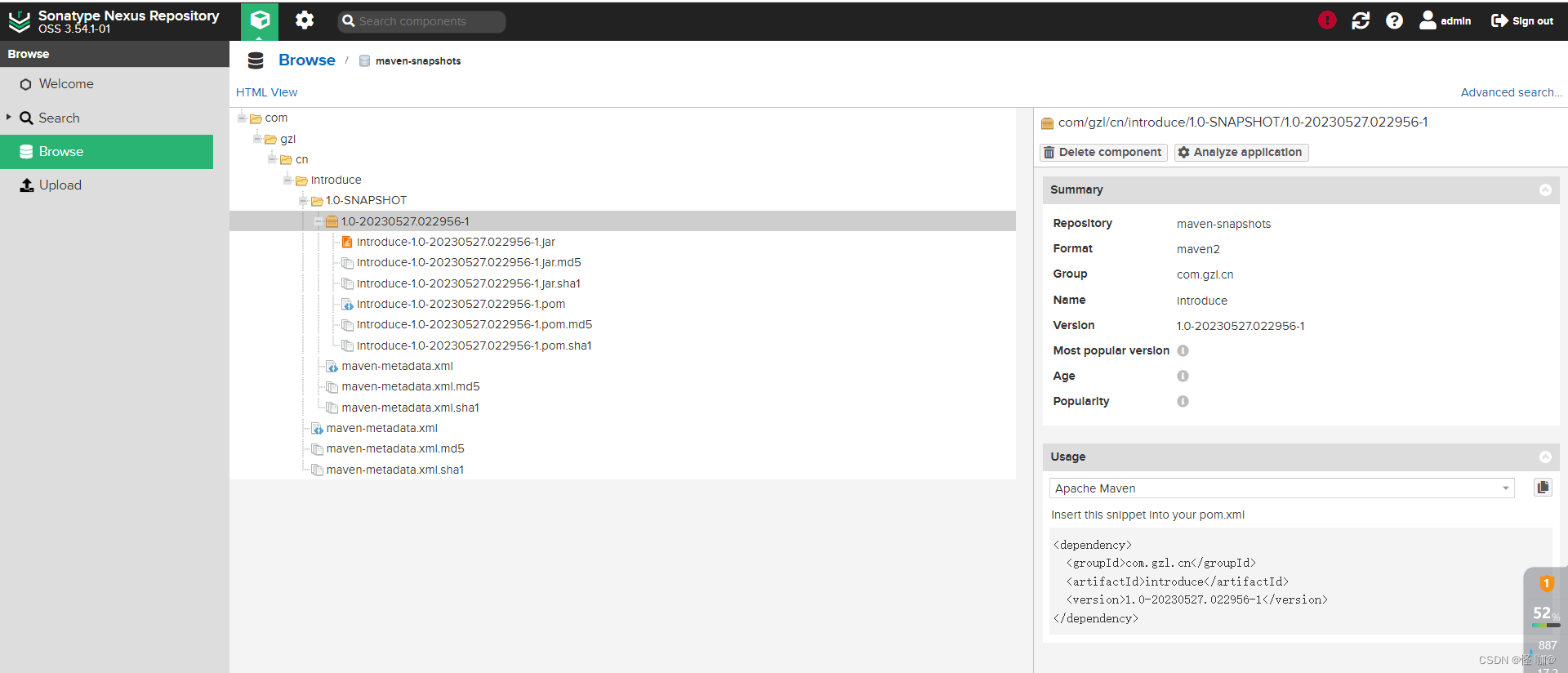Open Advanced search link
The image size is (1568, 673).
click(x=1511, y=92)
